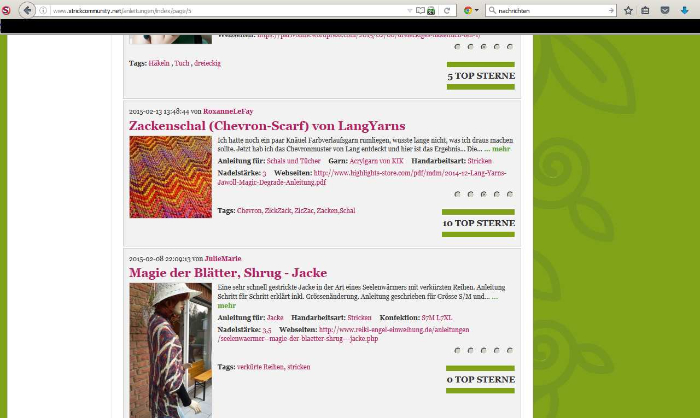View author profile RoxanneLeFay
The width and height of the screenshot is (700, 418).
(228, 111)
